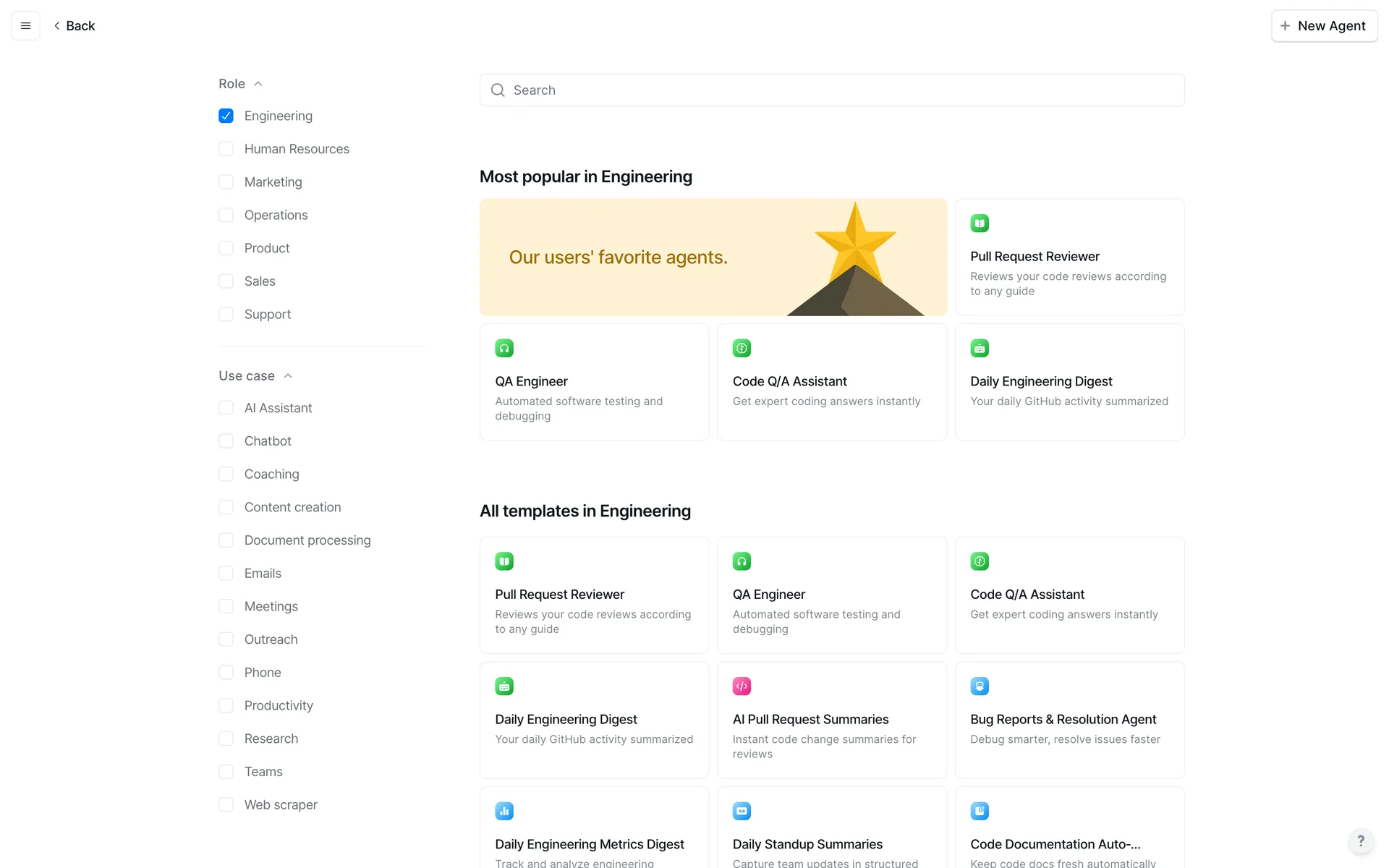Check the Web scraper use case
The width and height of the screenshot is (1389, 868).
tap(226, 804)
